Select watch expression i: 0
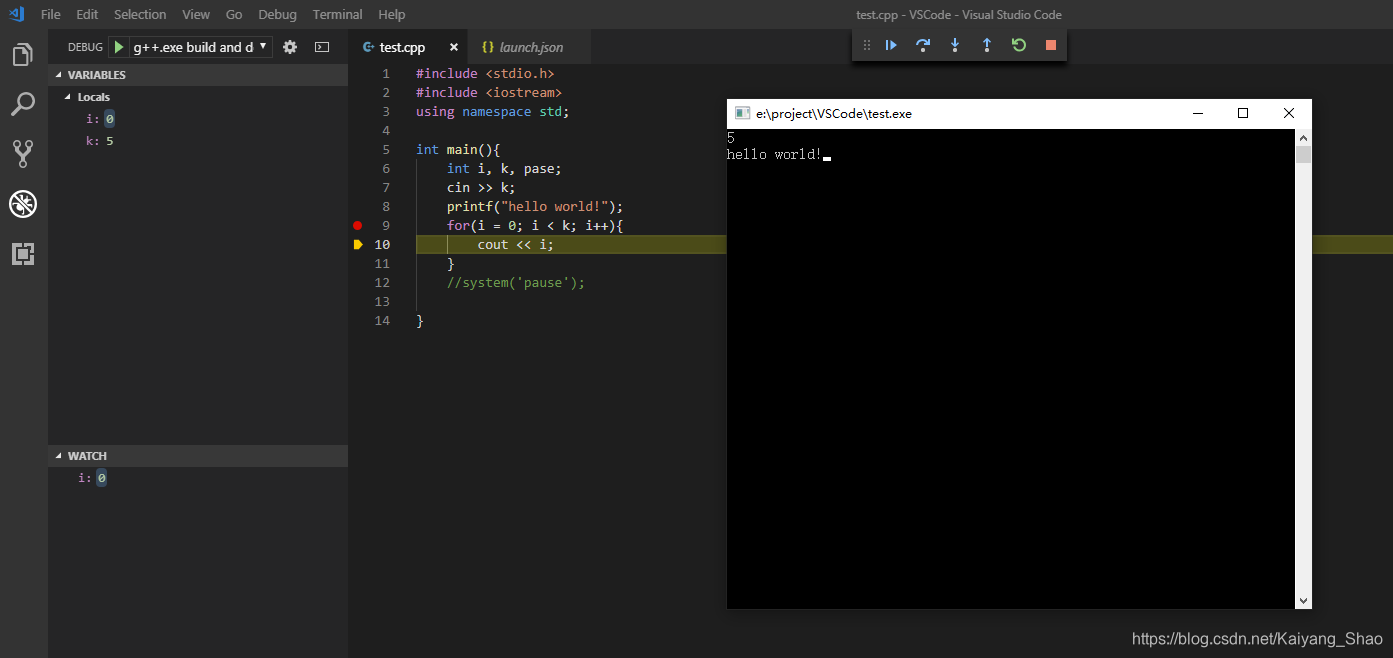The height and width of the screenshot is (658, 1393). 198,478
